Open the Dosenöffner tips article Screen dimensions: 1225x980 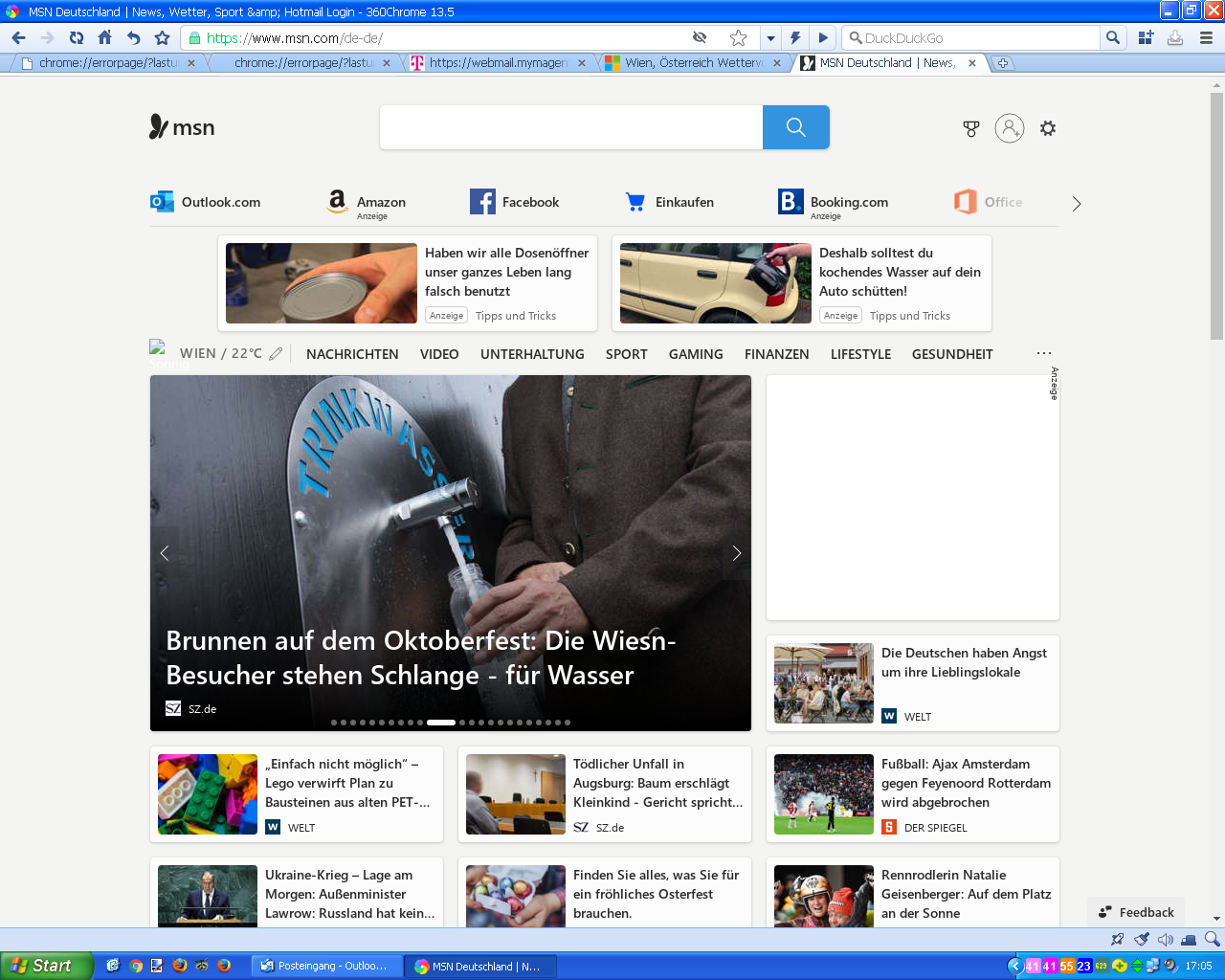pos(408,283)
